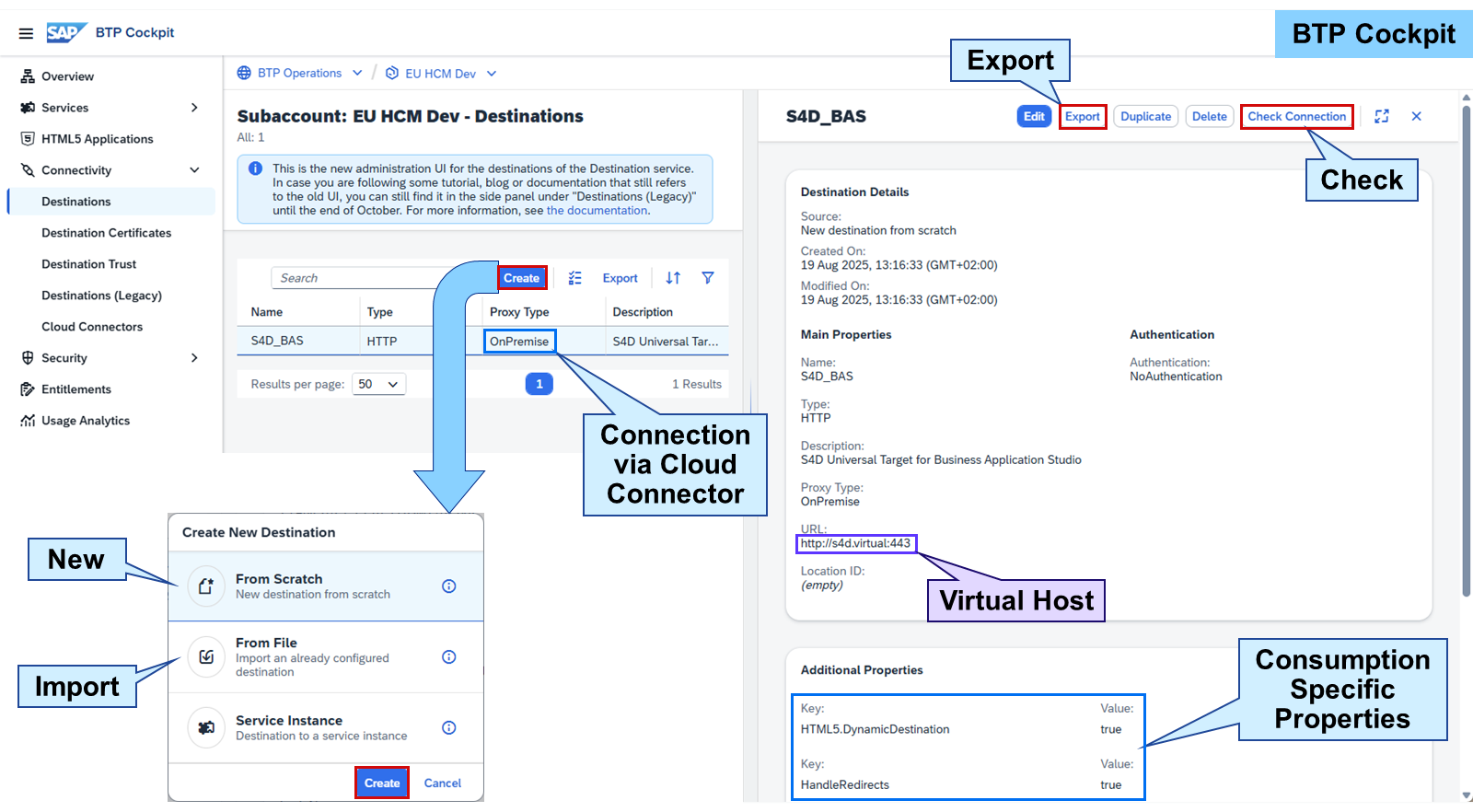Open the hamburger navigation menu

pos(26,33)
